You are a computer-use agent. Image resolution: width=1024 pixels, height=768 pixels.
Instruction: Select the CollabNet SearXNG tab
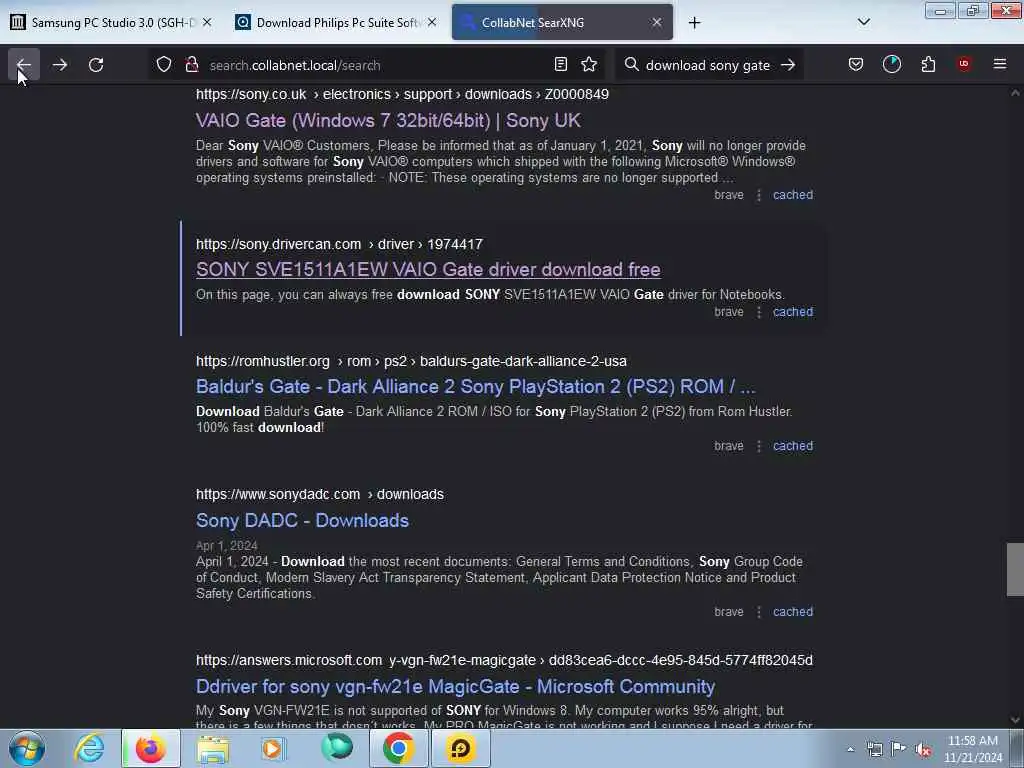point(562,22)
